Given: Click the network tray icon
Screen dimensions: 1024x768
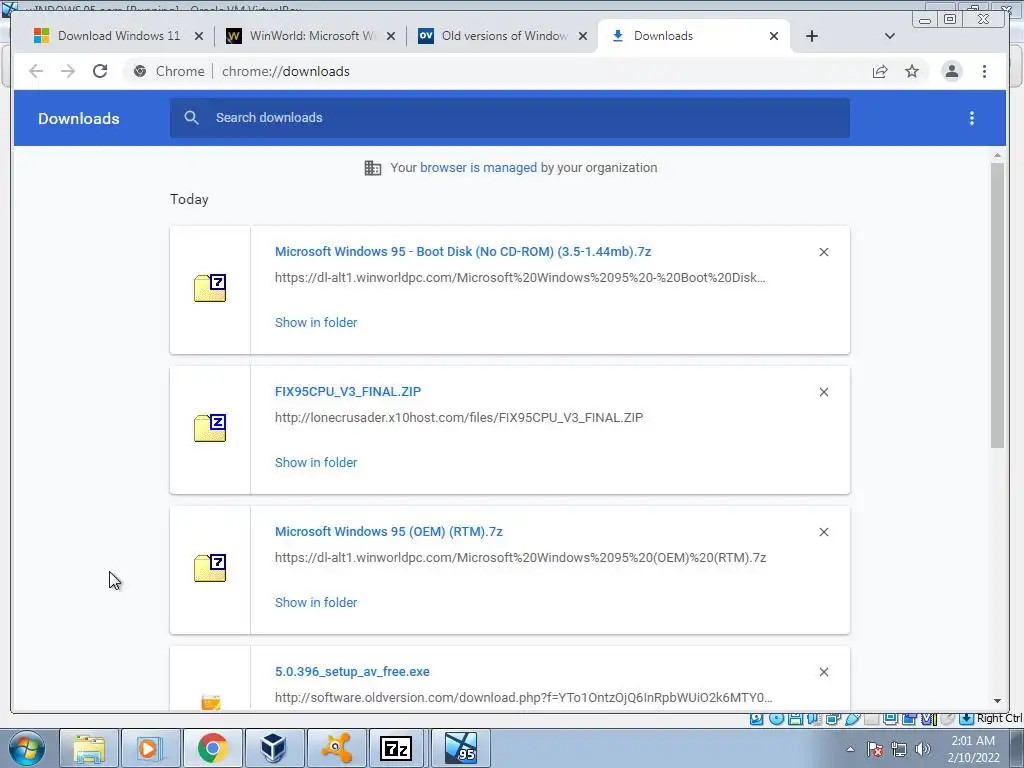Looking at the screenshot, I should [x=899, y=749].
